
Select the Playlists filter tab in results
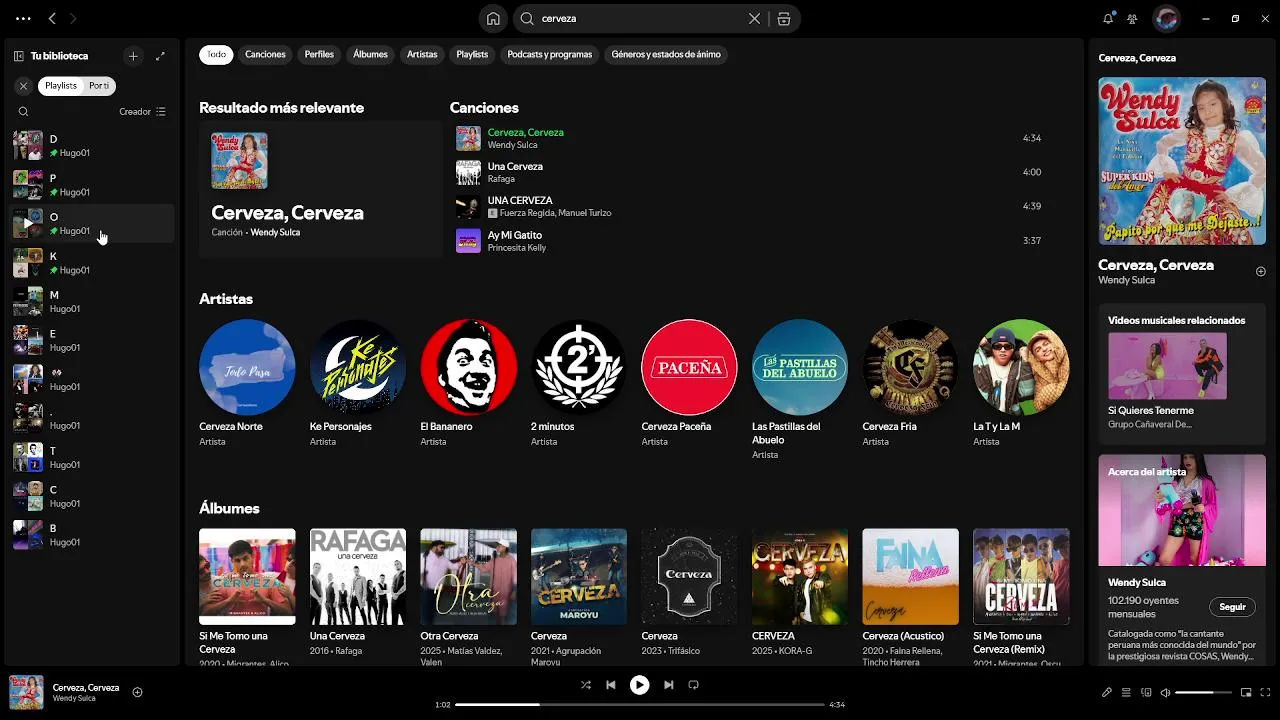[x=472, y=55]
